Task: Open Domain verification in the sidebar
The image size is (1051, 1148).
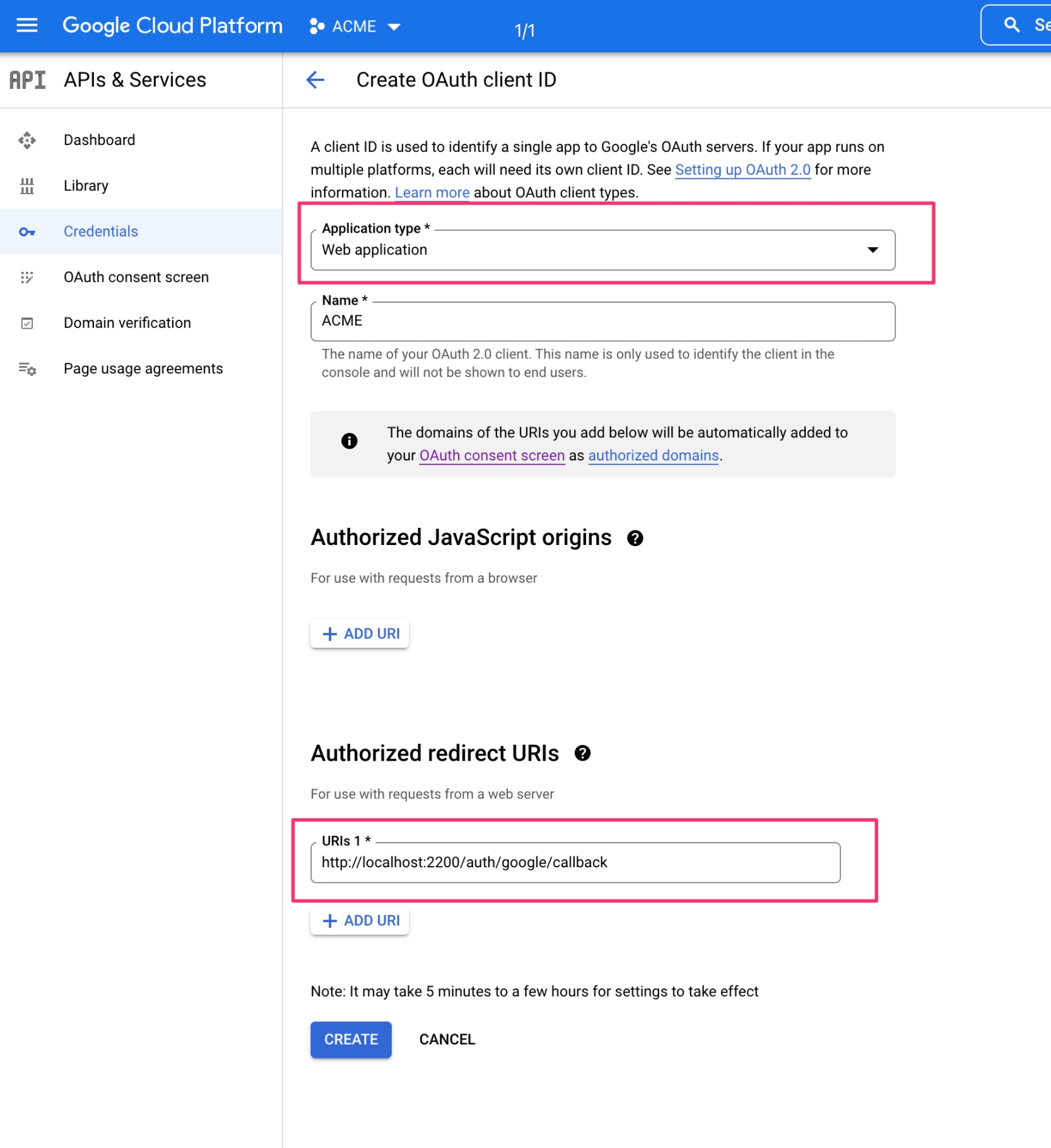Action: click(x=127, y=323)
